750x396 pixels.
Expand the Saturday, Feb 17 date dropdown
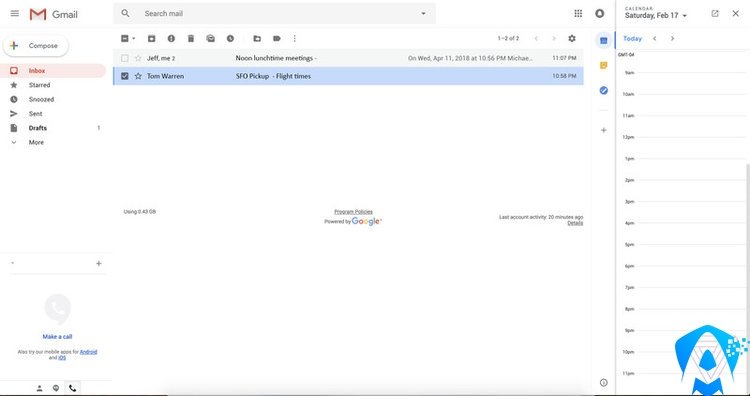click(x=685, y=16)
